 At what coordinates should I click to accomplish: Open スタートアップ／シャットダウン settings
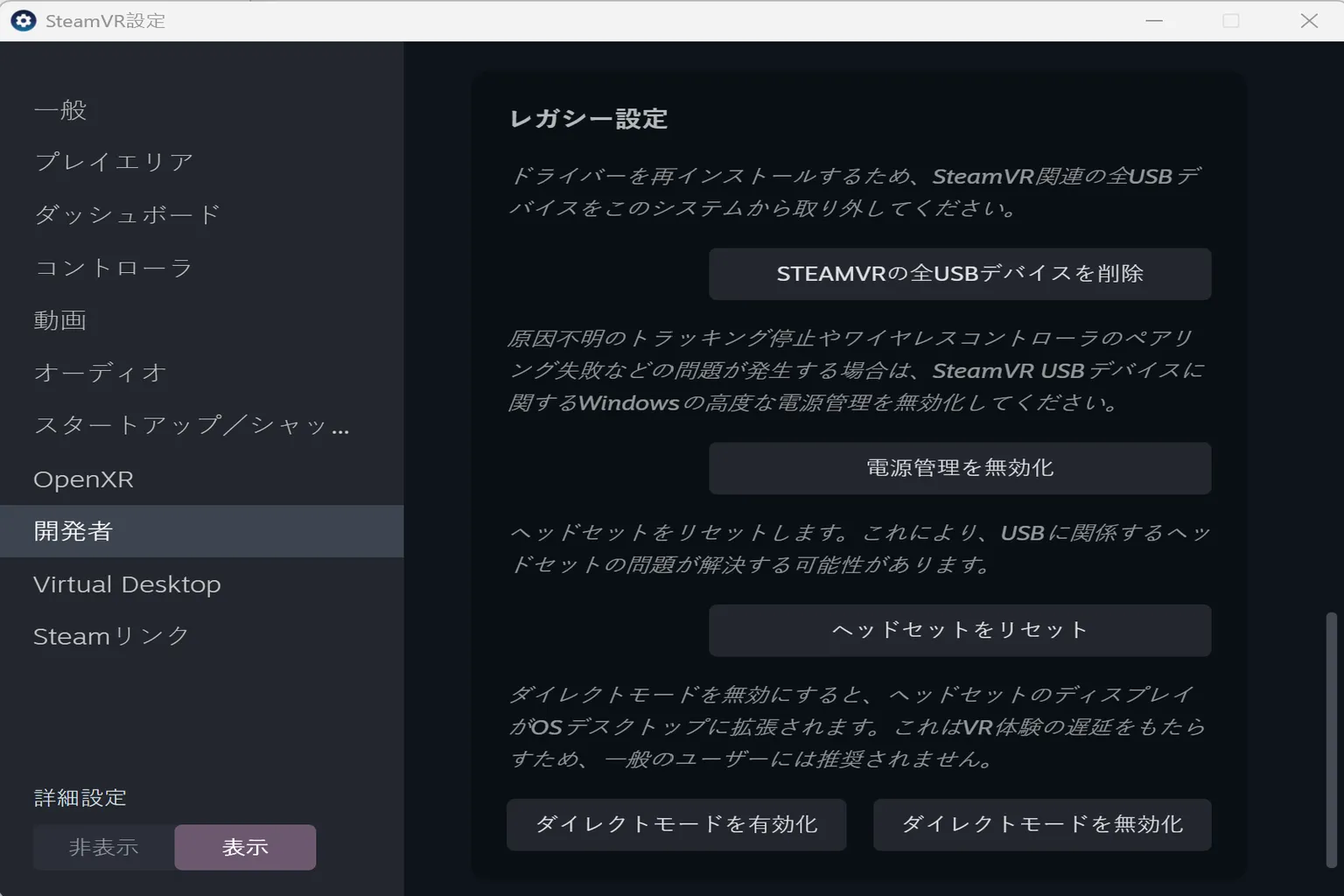click(191, 426)
